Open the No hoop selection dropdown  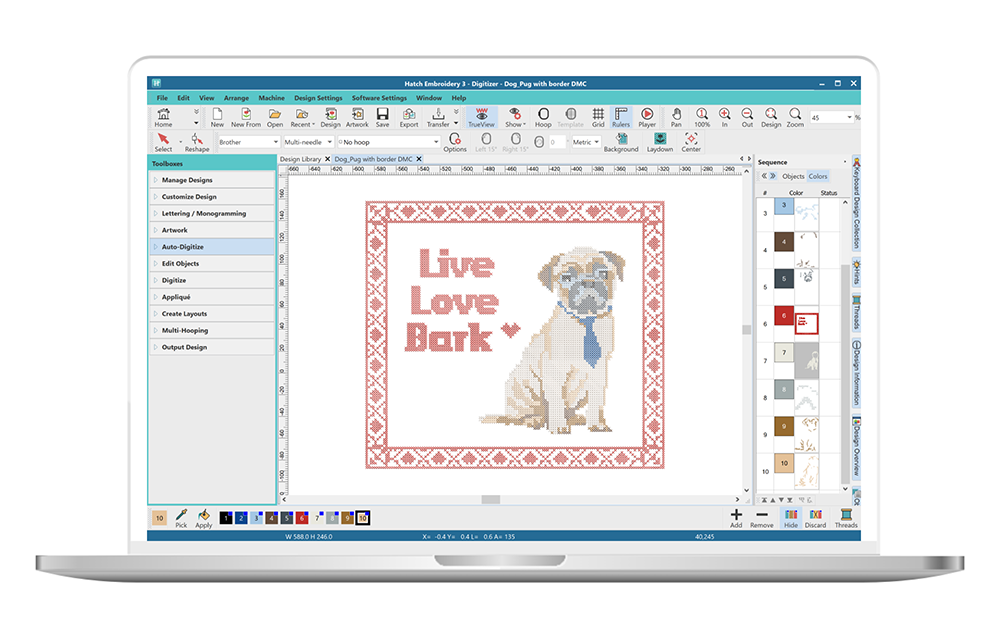(387, 142)
